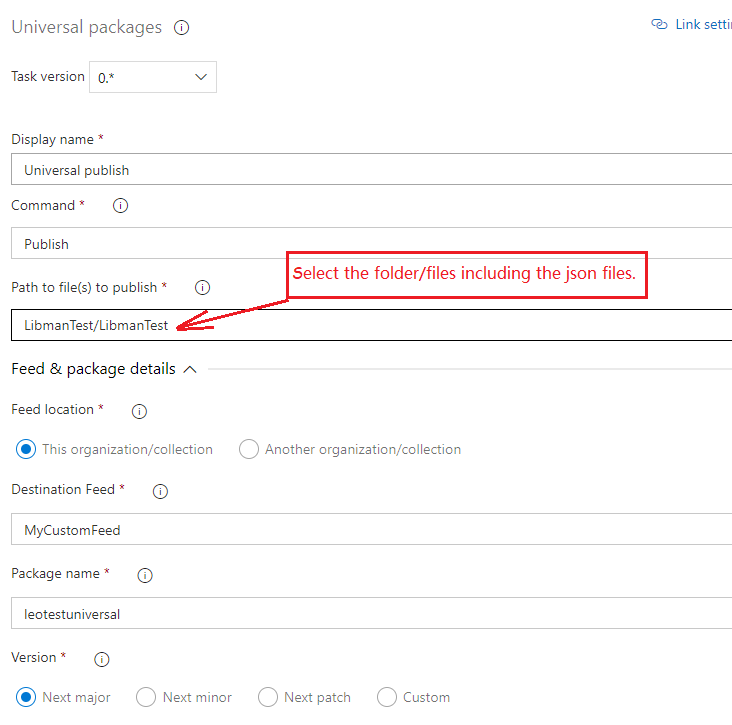Choose Next minor version option
Screen dimensions: 732x725
point(146,697)
